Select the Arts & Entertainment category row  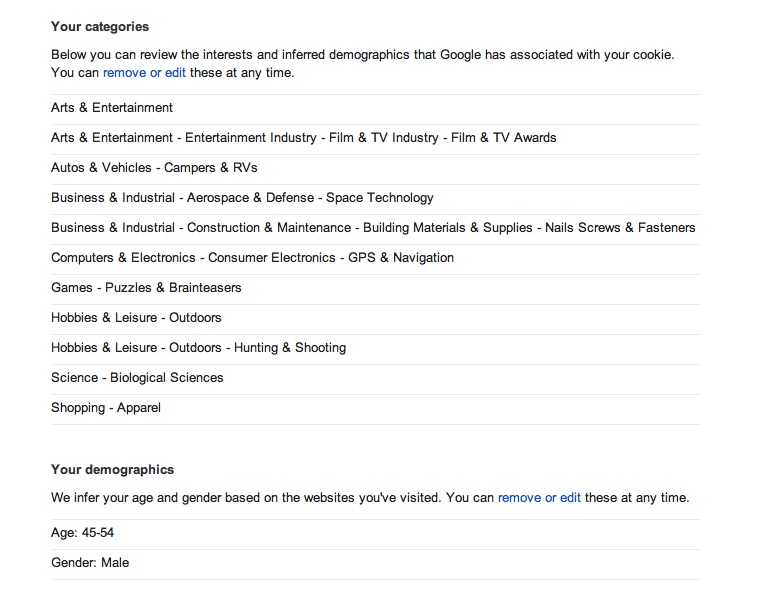tap(376, 109)
